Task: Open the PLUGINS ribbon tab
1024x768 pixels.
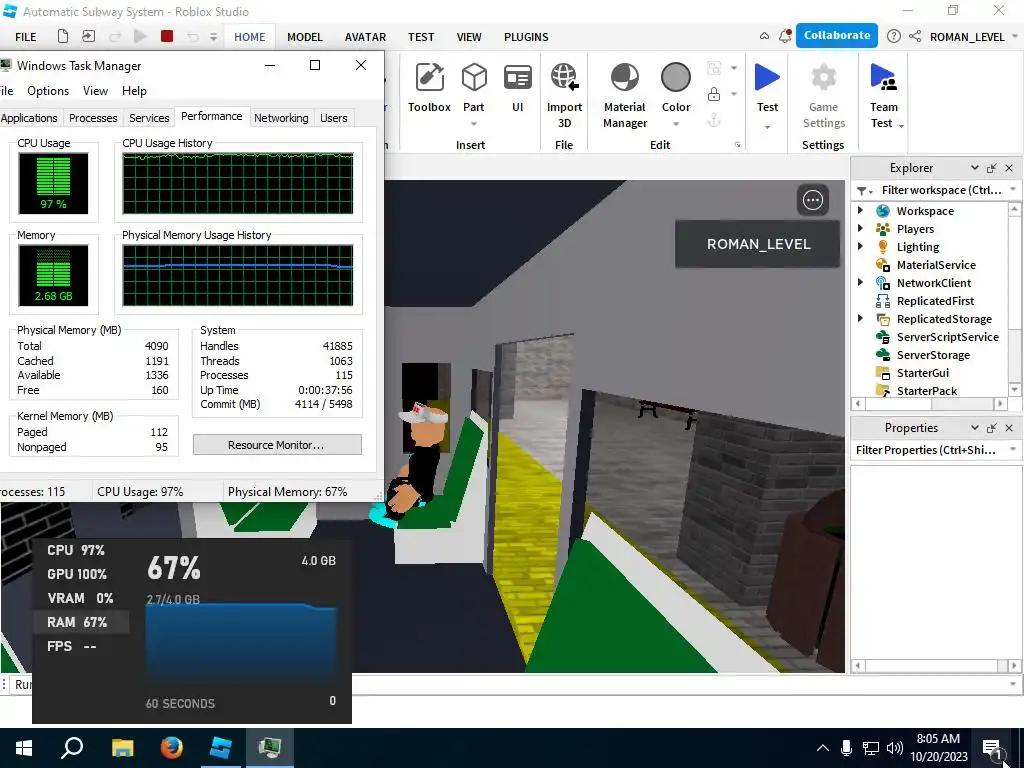Action: (526, 37)
